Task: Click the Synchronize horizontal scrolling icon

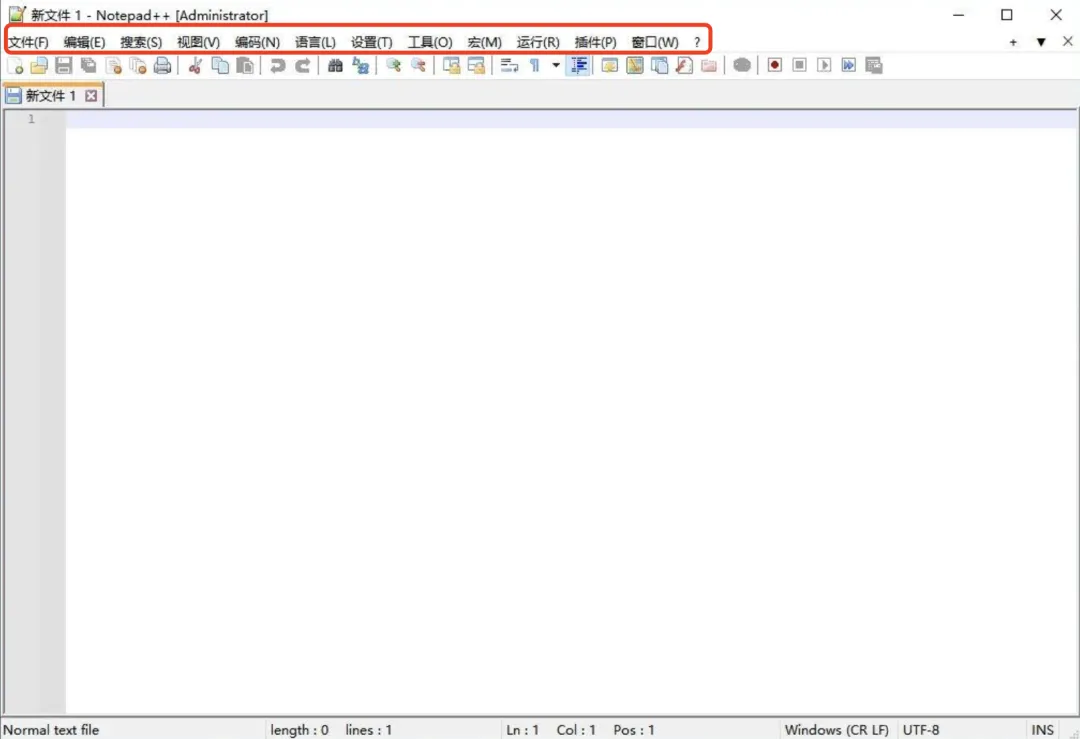Action: tap(476, 65)
